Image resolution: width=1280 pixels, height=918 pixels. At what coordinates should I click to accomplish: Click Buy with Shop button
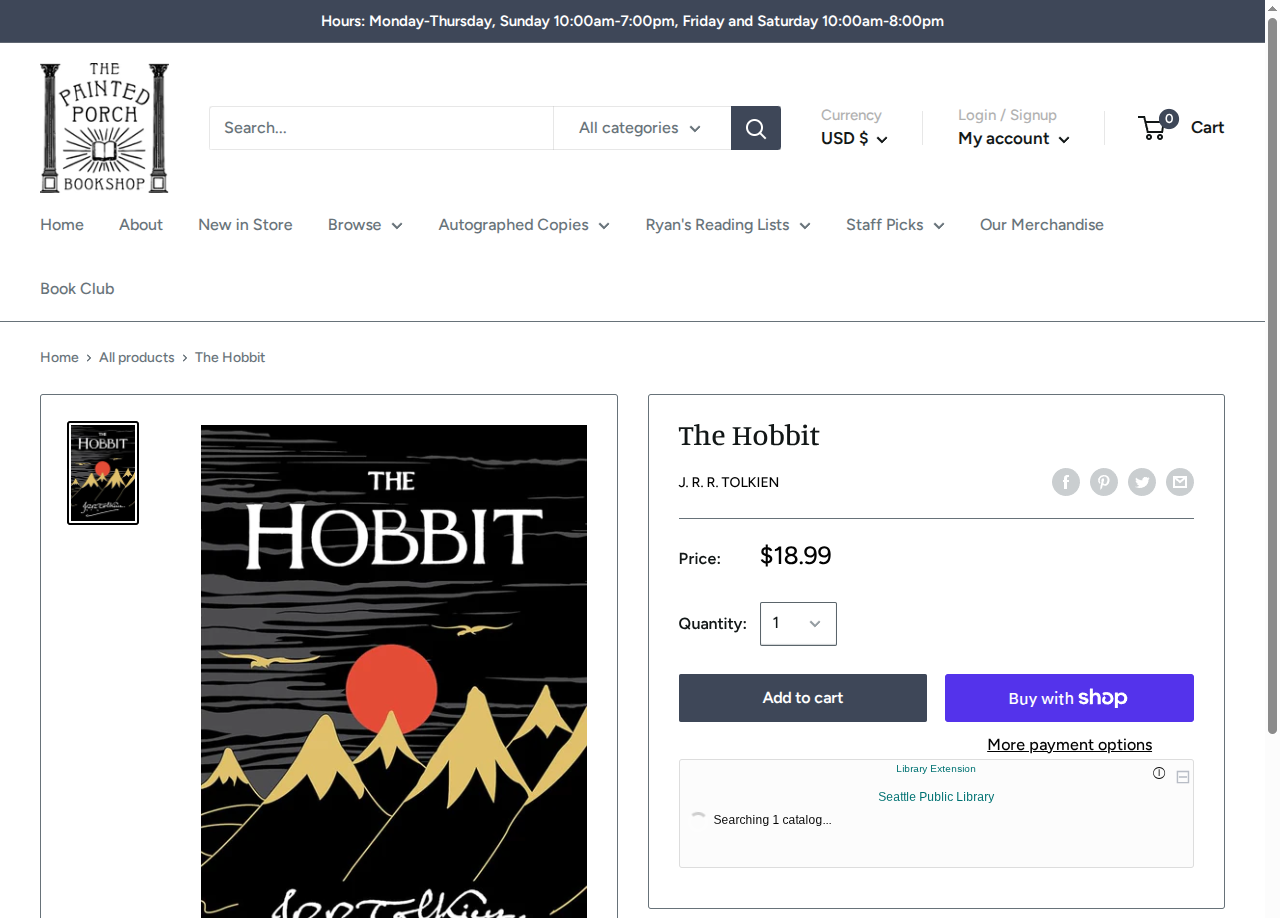click(1069, 698)
